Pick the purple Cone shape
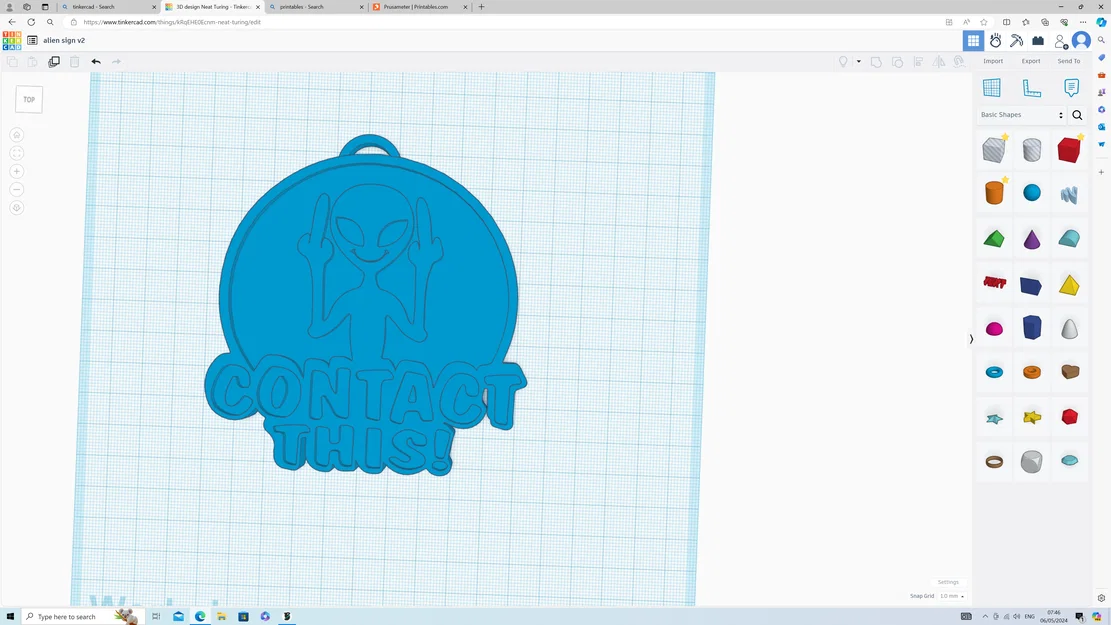The width and height of the screenshot is (1111, 625). [1032, 239]
